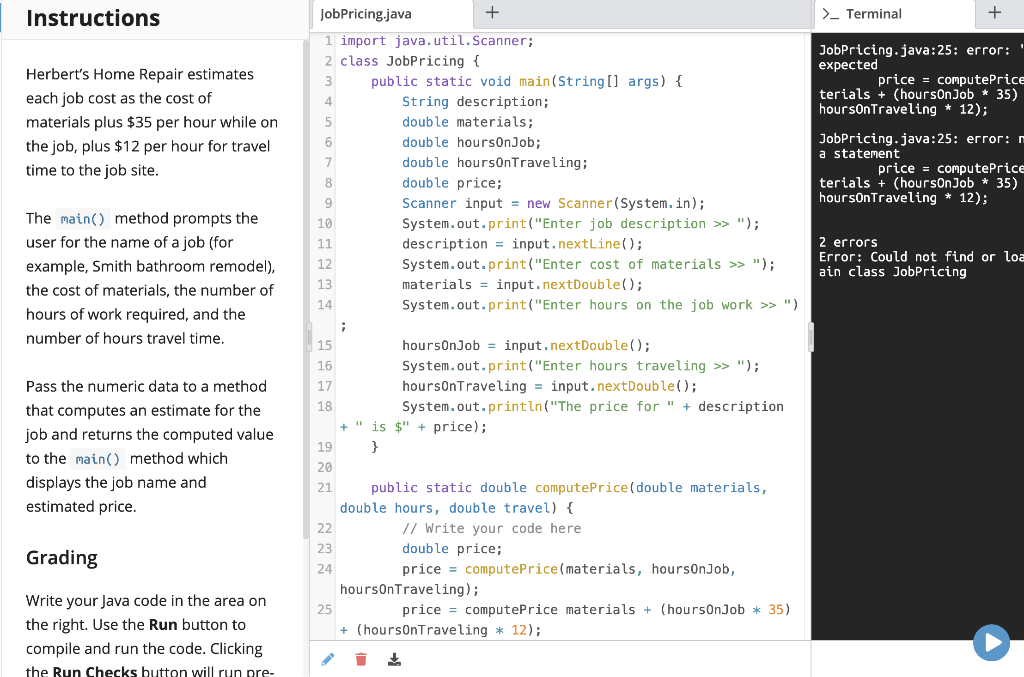Click the red trash delete icon
This screenshot has height=677, width=1024.
tap(360, 658)
